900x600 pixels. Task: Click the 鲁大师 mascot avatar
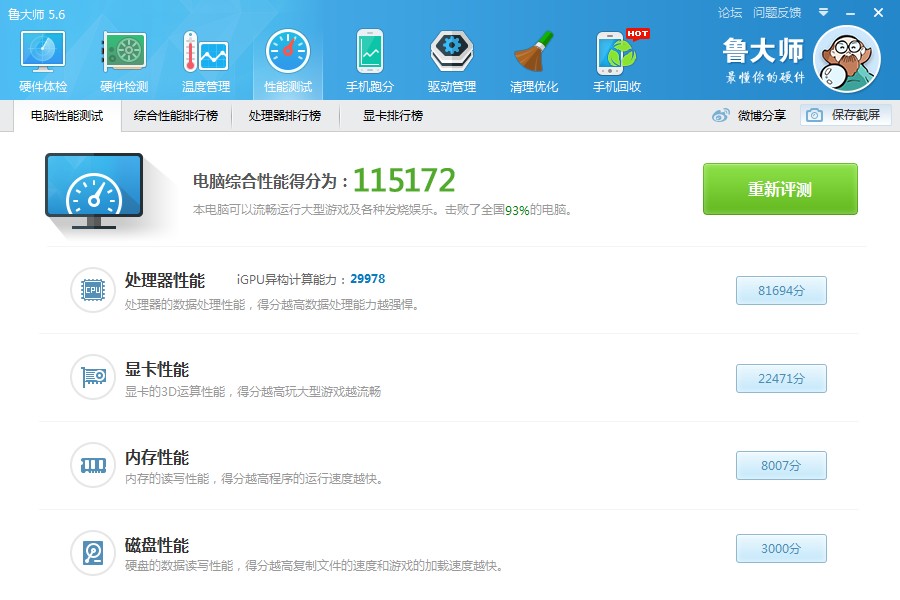coord(847,59)
